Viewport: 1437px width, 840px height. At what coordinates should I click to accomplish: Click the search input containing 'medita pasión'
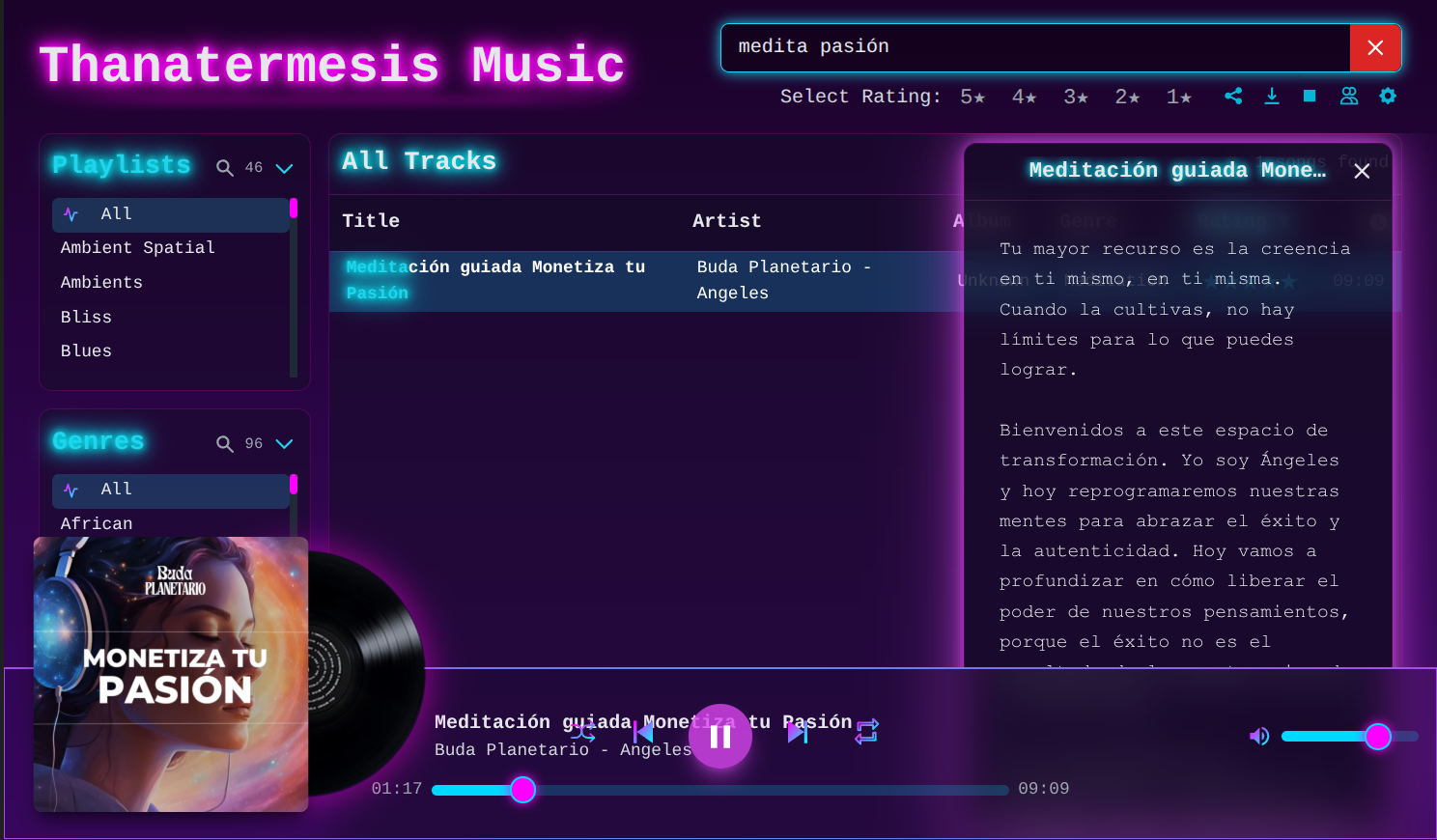(x=1035, y=47)
